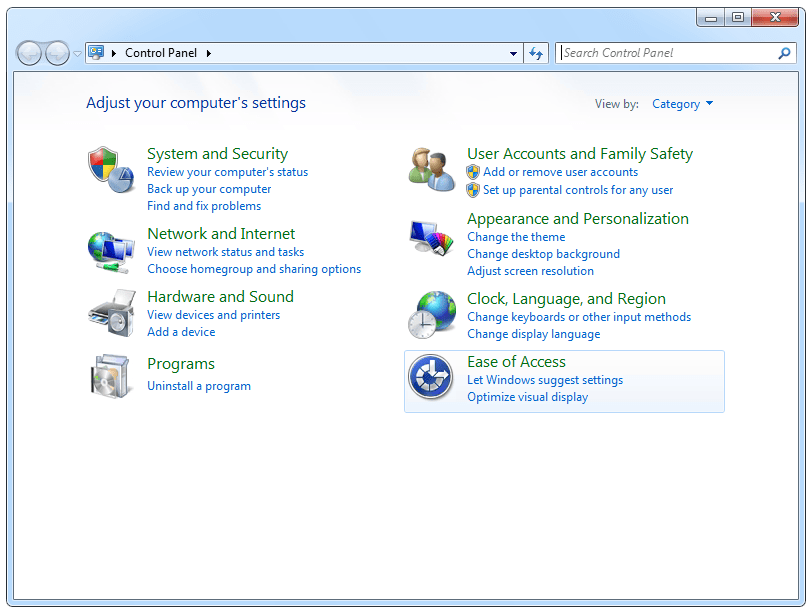Open the Appearance and Personalization monitor icon
The height and width of the screenshot is (612, 812).
click(x=431, y=238)
